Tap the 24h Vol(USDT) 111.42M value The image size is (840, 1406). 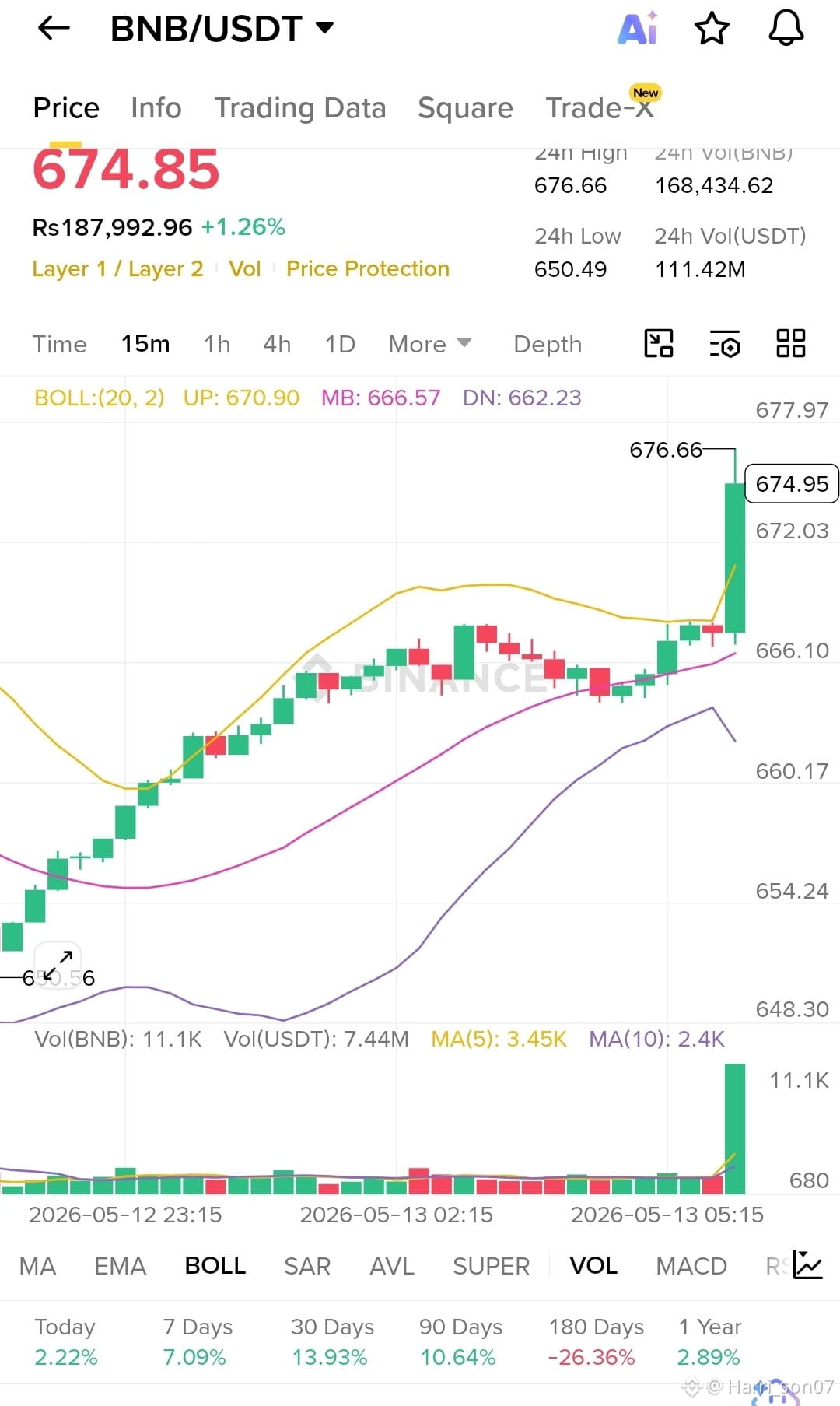[x=700, y=269]
